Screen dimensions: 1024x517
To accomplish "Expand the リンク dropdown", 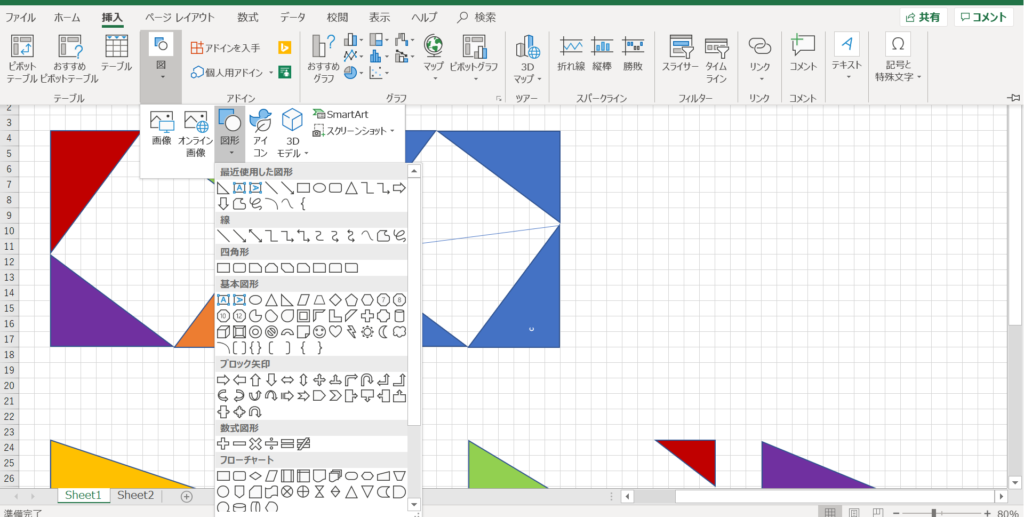I will (x=760, y=79).
